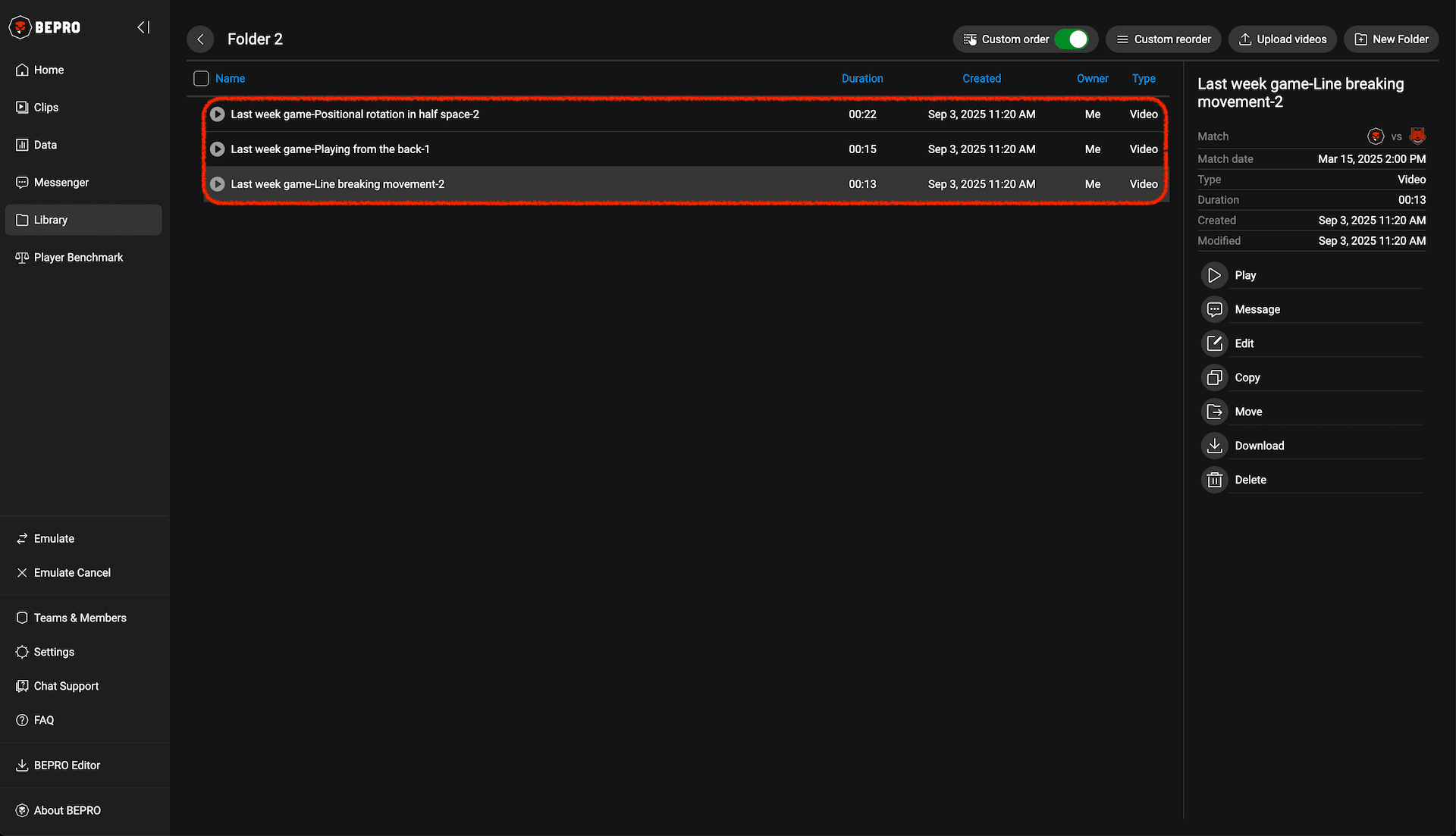
Task: Click the Play icon in details panel
Action: pos(1214,275)
